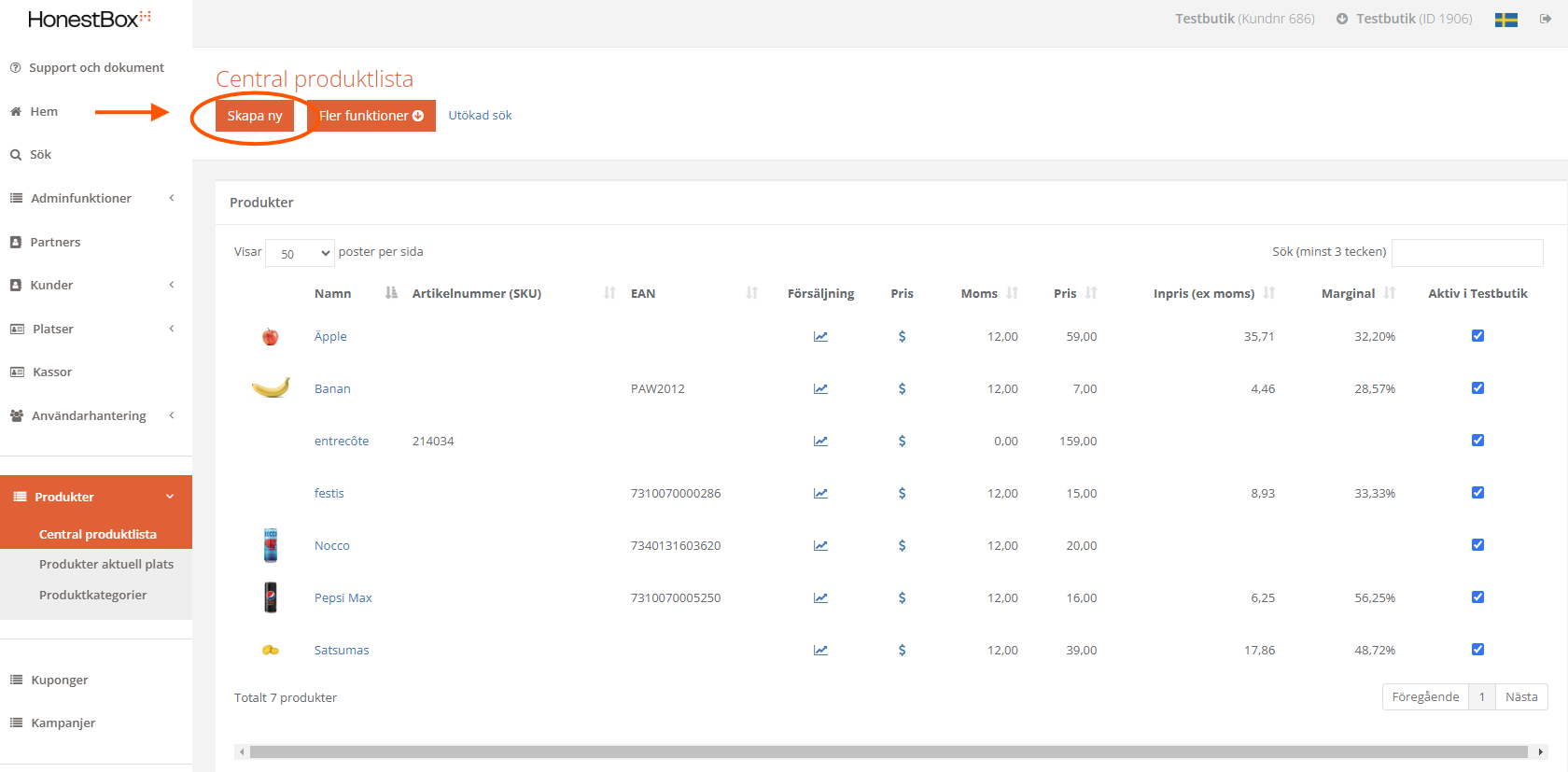Toggle the active checkbox for entrecôte
This screenshot has width=1568, height=772.
pos(1477,441)
